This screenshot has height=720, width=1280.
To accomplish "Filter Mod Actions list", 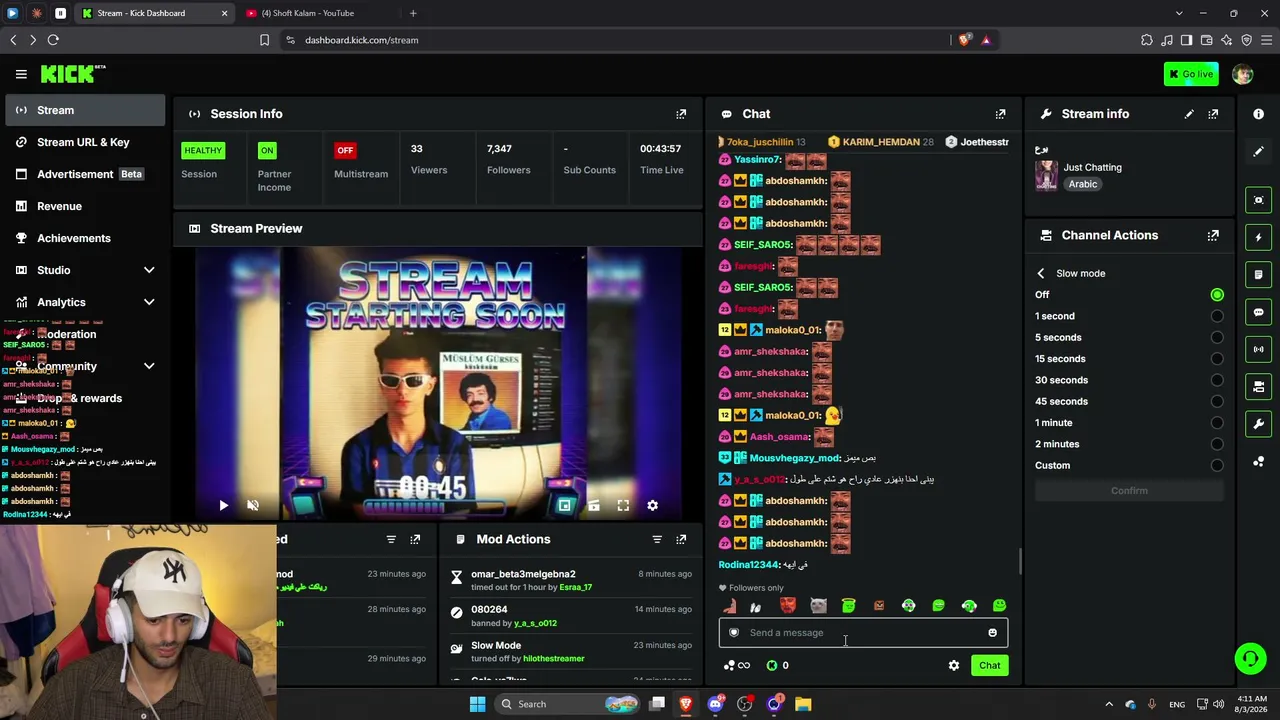I will coord(657,539).
